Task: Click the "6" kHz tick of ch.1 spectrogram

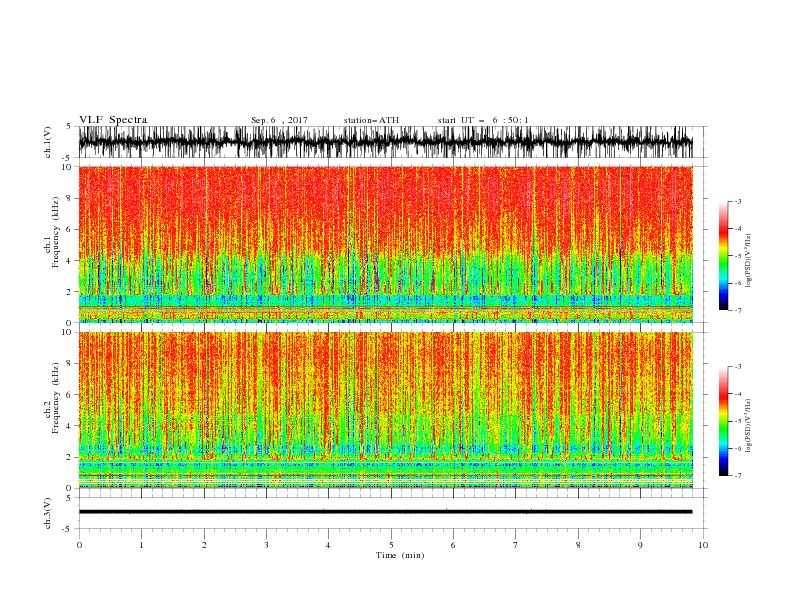Action: (69, 229)
